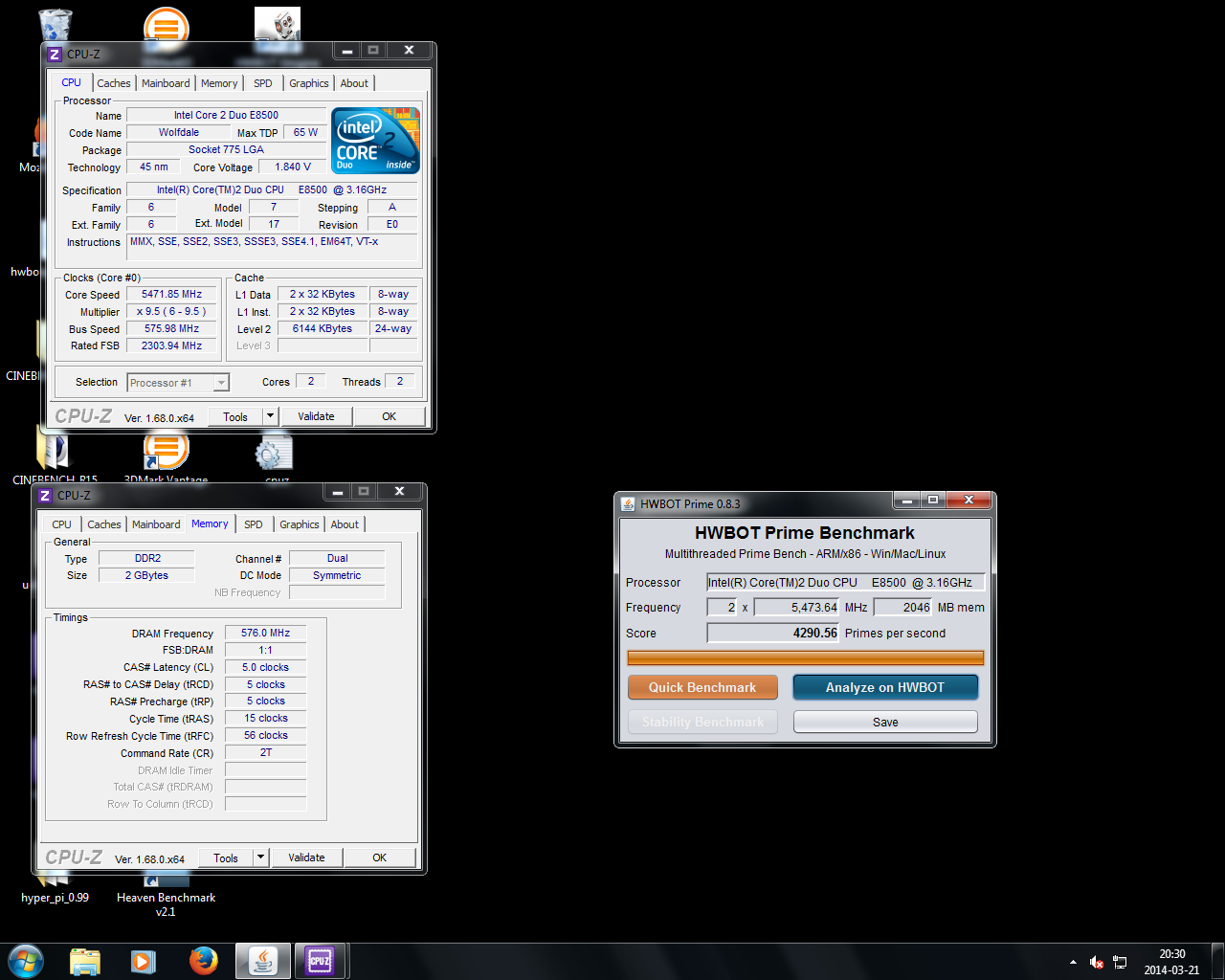This screenshot has height=980, width=1225.
Task: Switch to Caches tab in top CPU-Z window
Action: (114, 83)
